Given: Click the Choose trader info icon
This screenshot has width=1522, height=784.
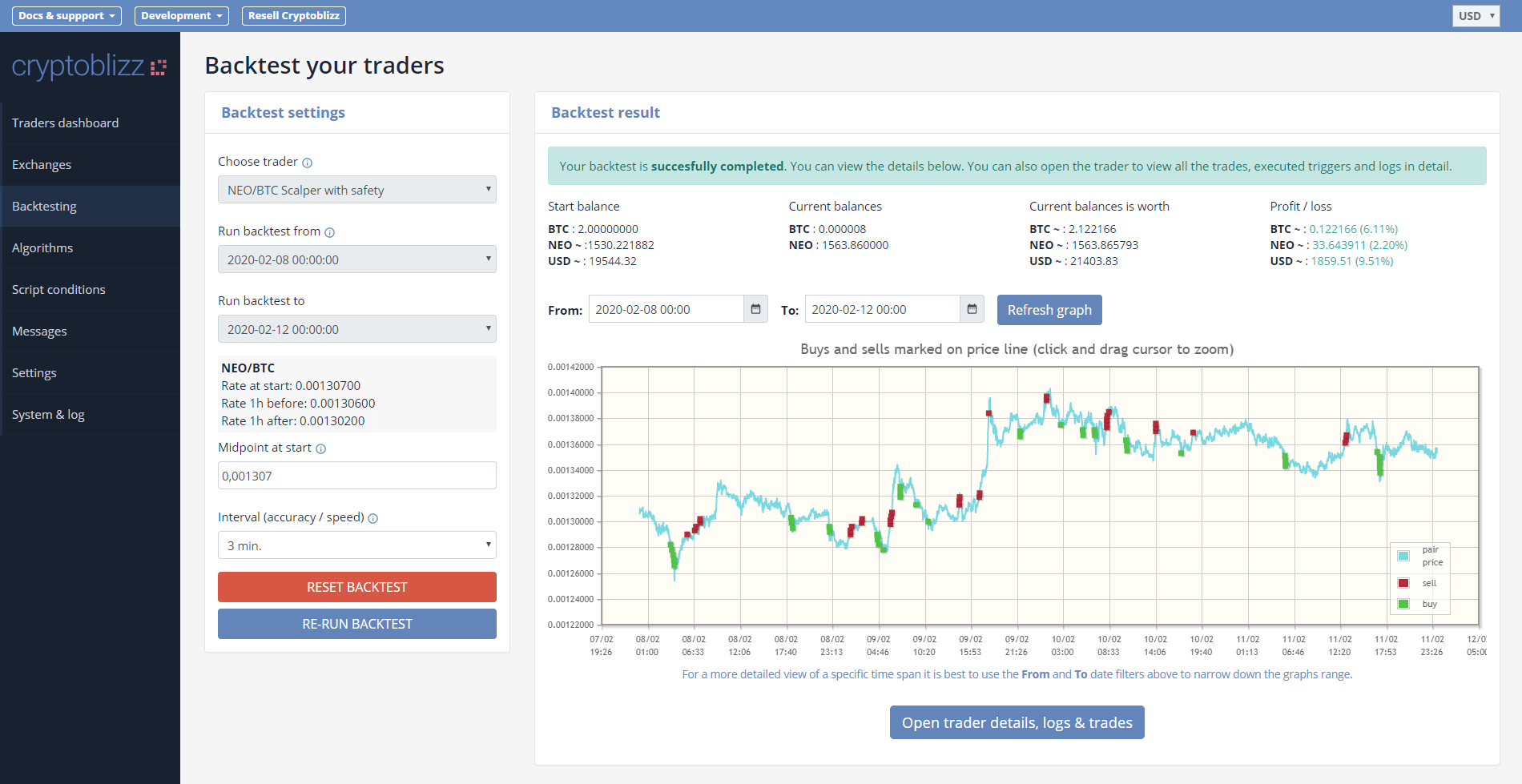Looking at the screenshot, I should 307,163.
